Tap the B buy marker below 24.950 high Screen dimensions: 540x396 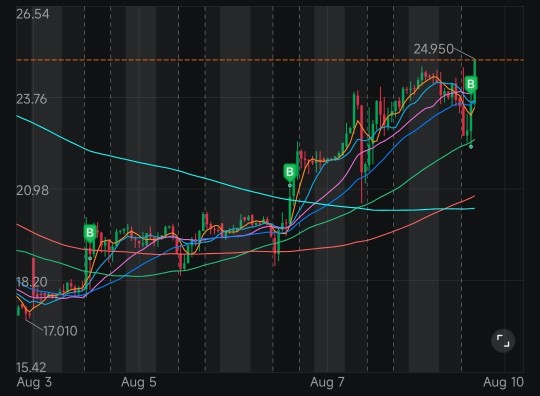point(471,84)
